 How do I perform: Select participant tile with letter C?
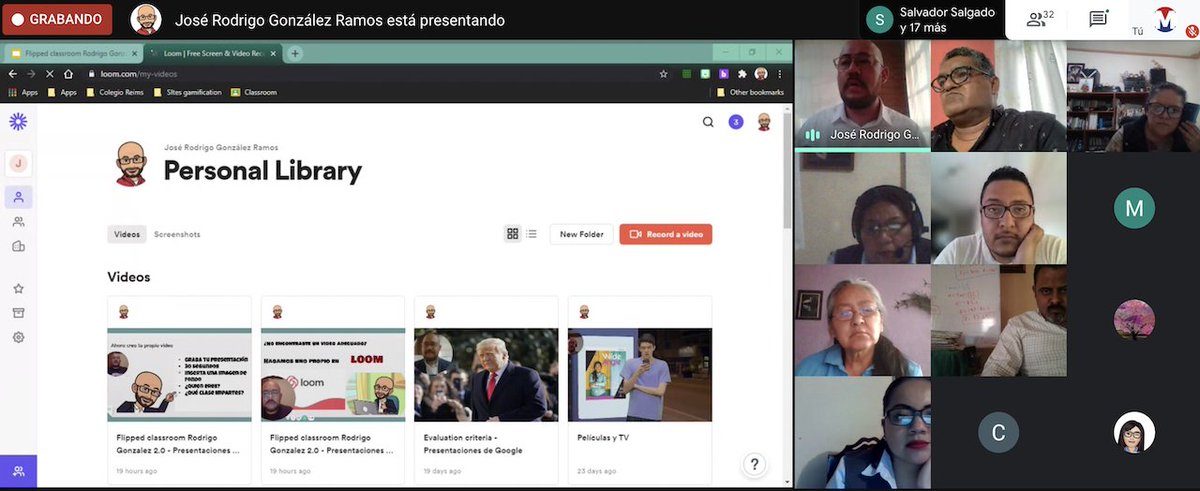998,433
